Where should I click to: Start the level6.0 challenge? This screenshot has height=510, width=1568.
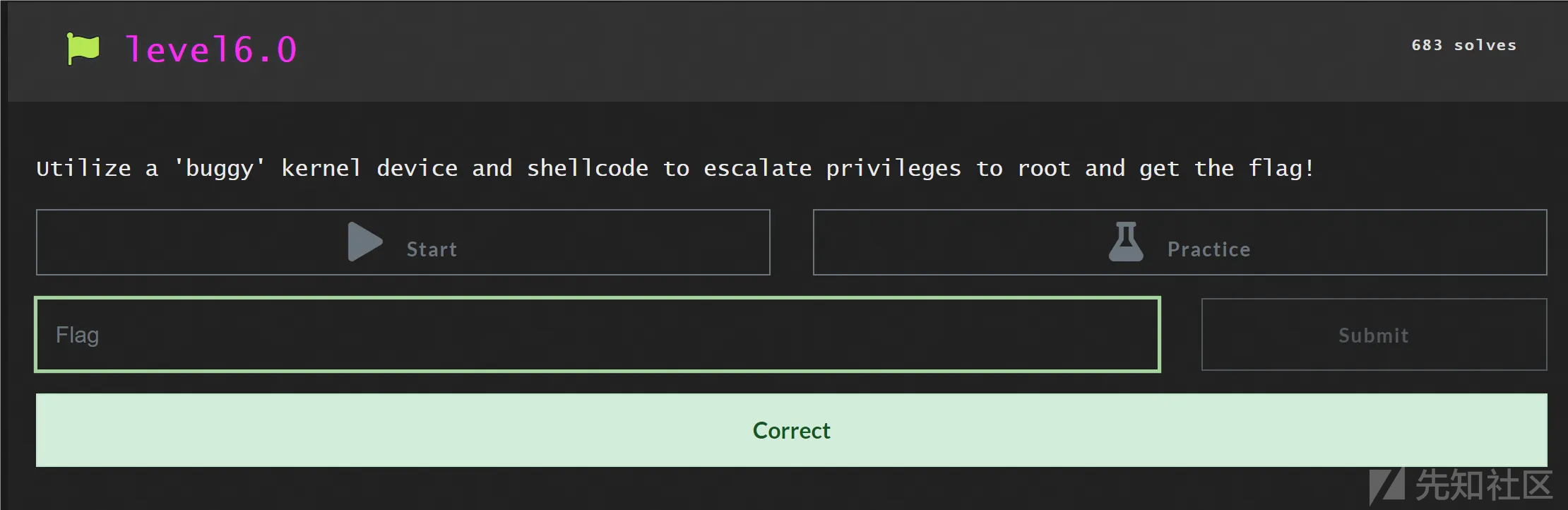[x=403, y=242]
